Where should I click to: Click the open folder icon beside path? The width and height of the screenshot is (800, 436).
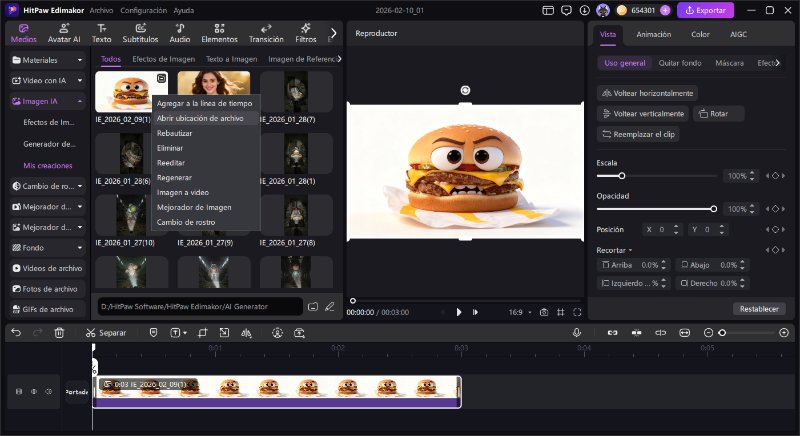pos(313,306)
